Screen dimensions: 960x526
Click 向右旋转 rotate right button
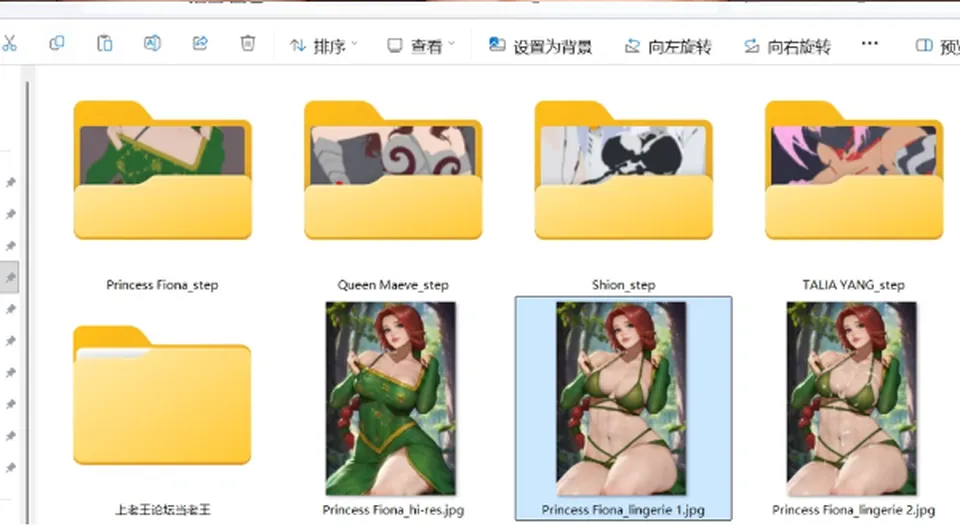pyautogui.click(x=787, y=46)
